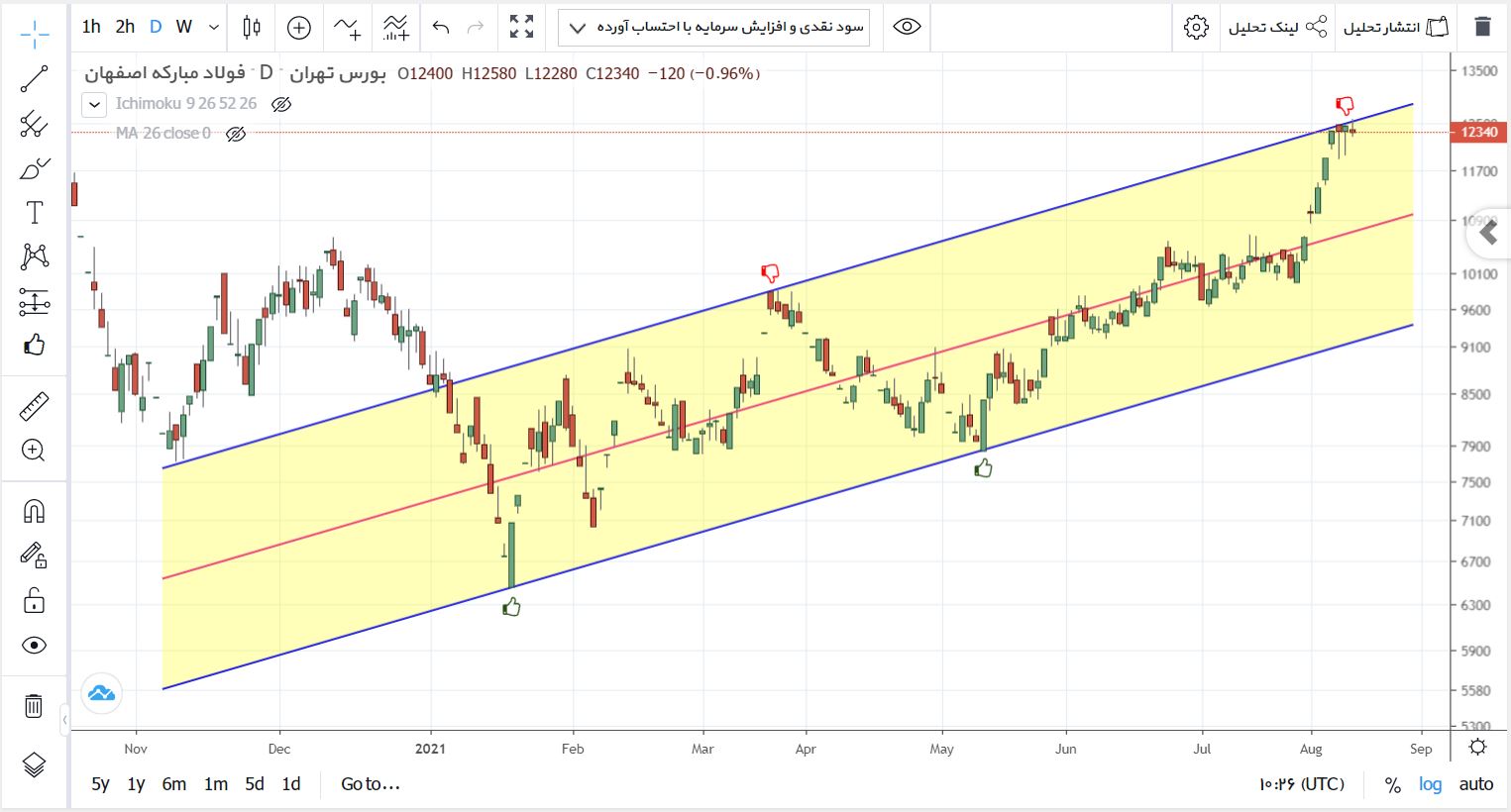Open chart settings gear icon

click(x=1197, y=27)
